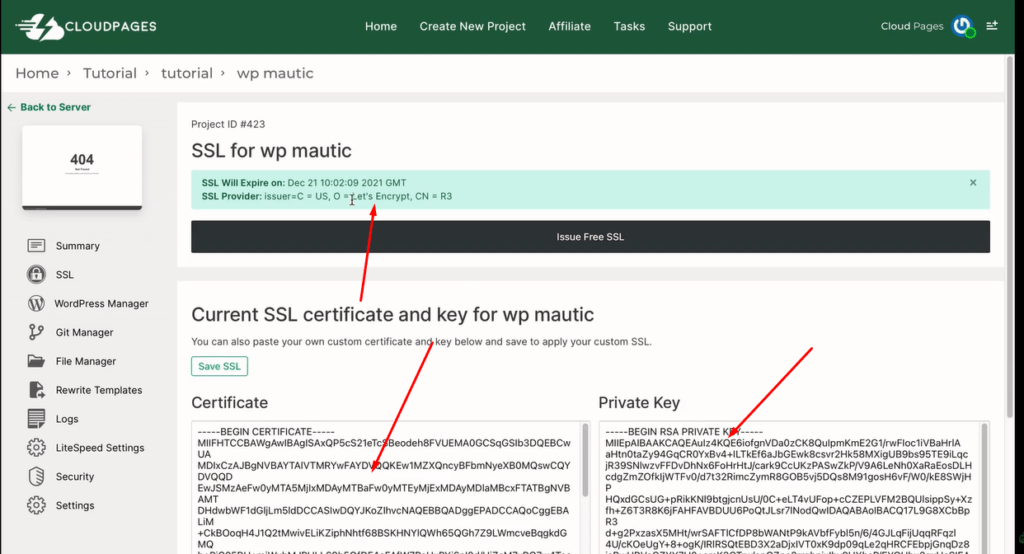The height and width of the screenshot is (554, 1024).
Task: Click the lowercase tutorial breadcrumb
Action: 187,73
